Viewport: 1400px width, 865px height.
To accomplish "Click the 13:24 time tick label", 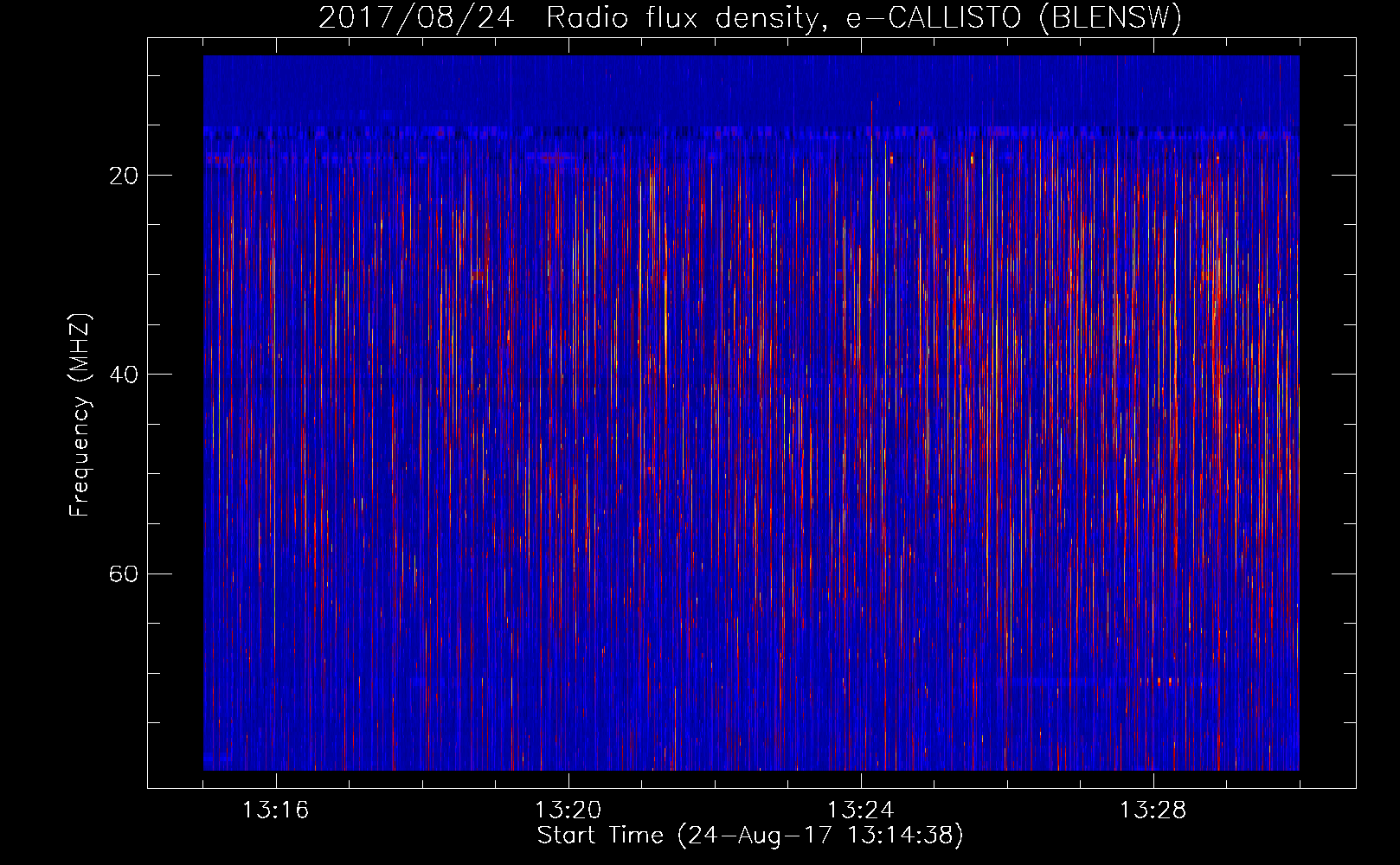I will (x=860, y=811).
